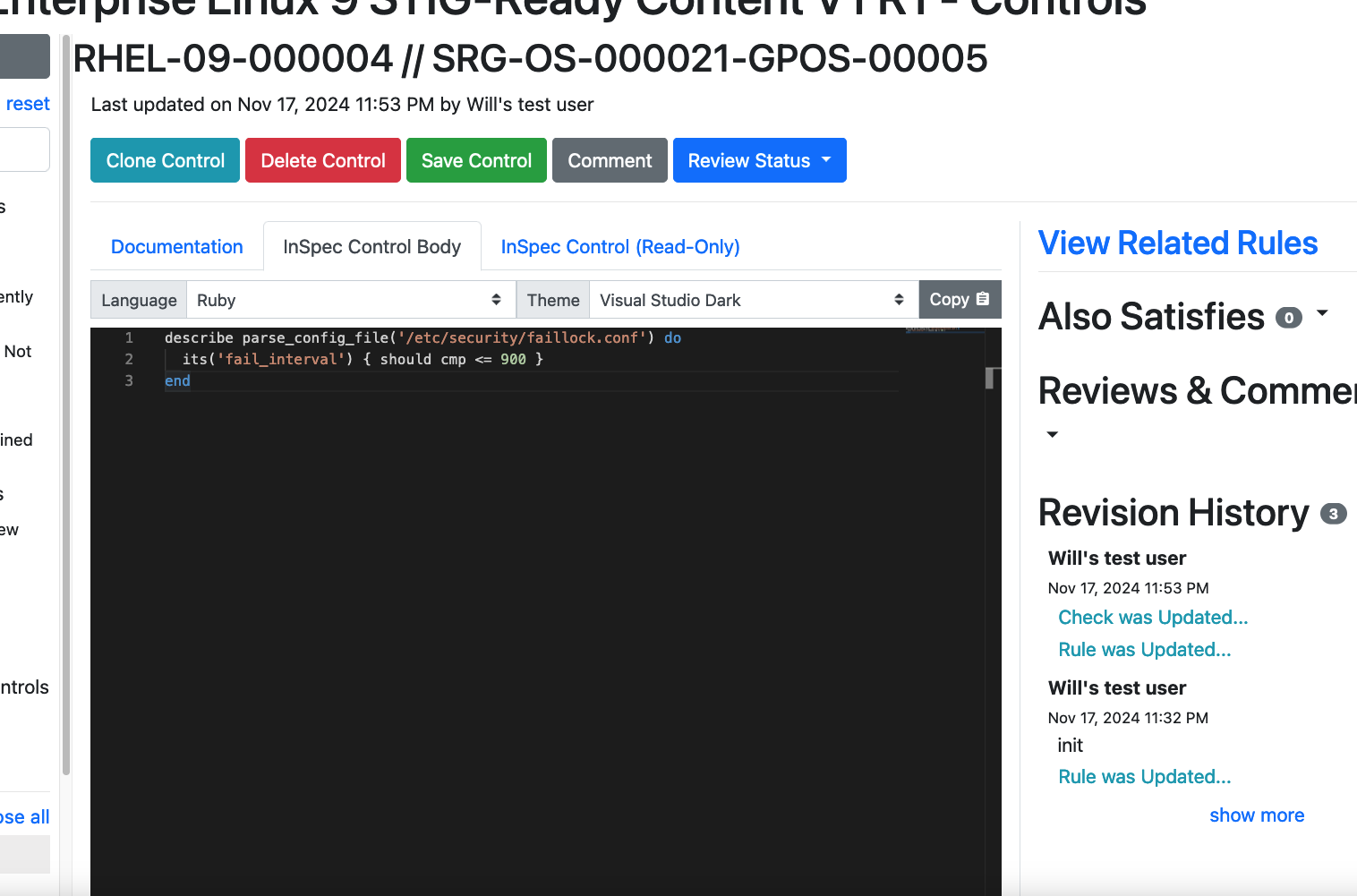Click the Clone Control button
The width and height of the screenshot is (1357, 896).
coord(165,160)
